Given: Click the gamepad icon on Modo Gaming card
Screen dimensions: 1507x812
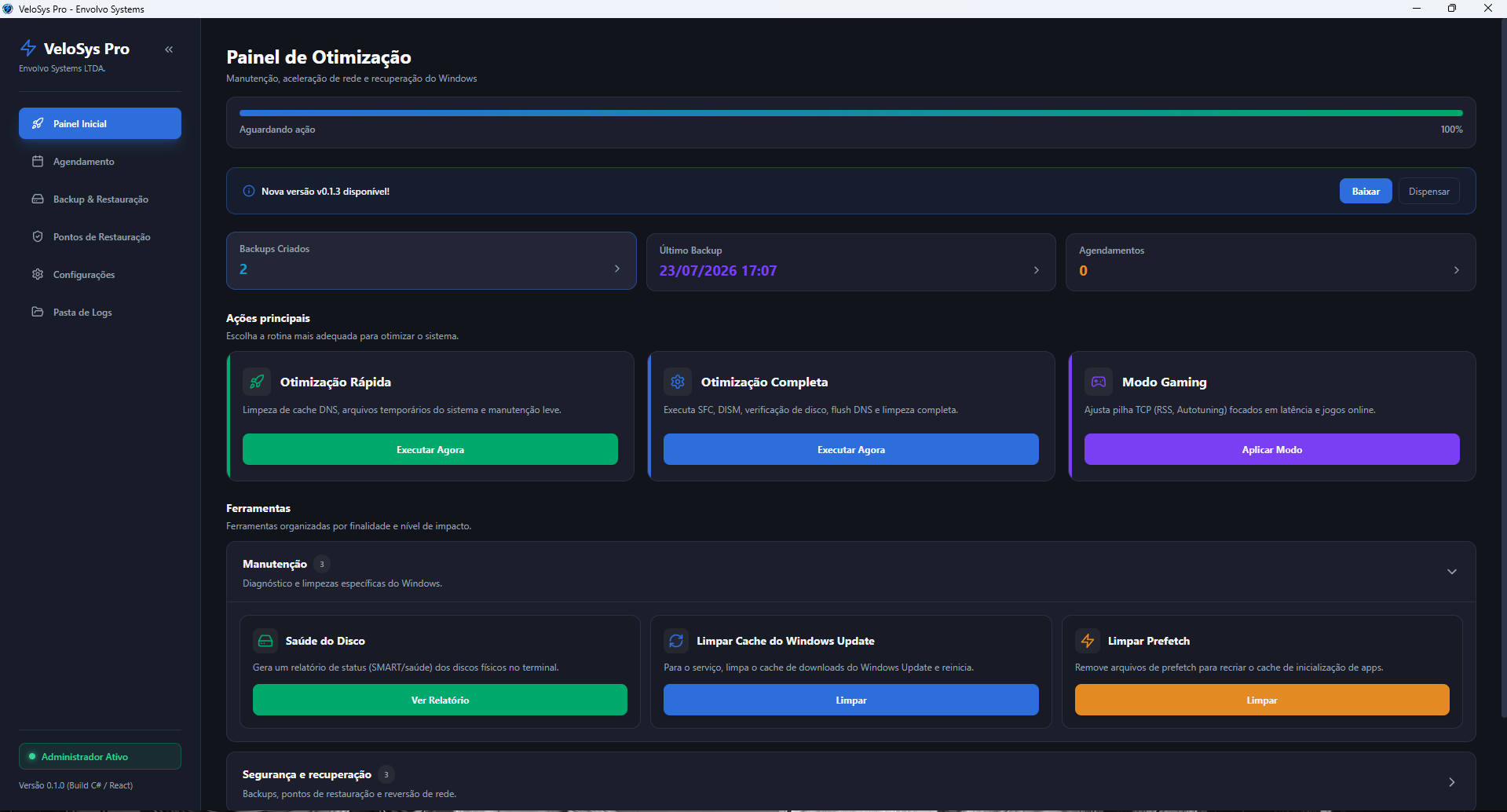Looking at the screenshot, I should 1099,382.
